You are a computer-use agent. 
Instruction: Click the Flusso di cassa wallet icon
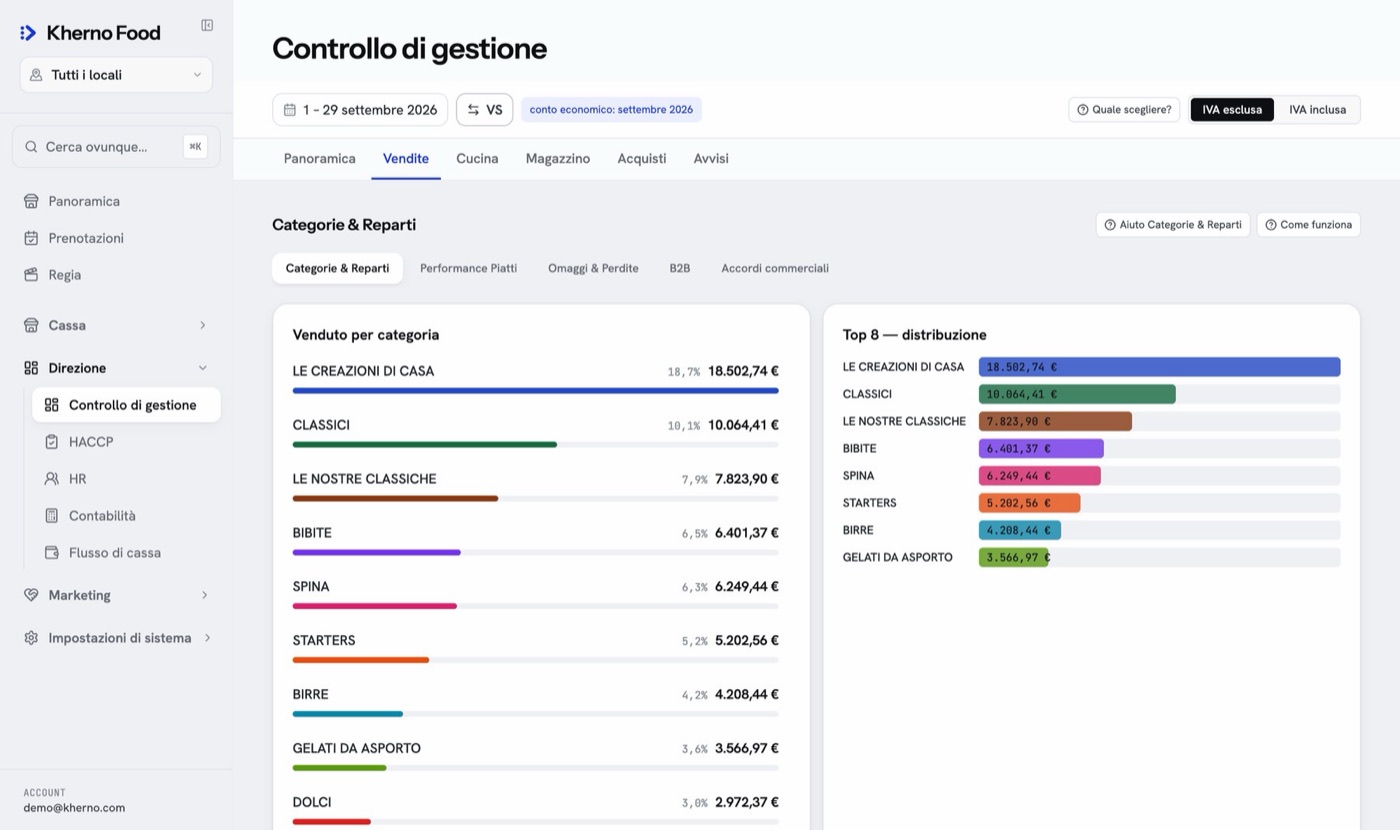[x=52, y=553]
